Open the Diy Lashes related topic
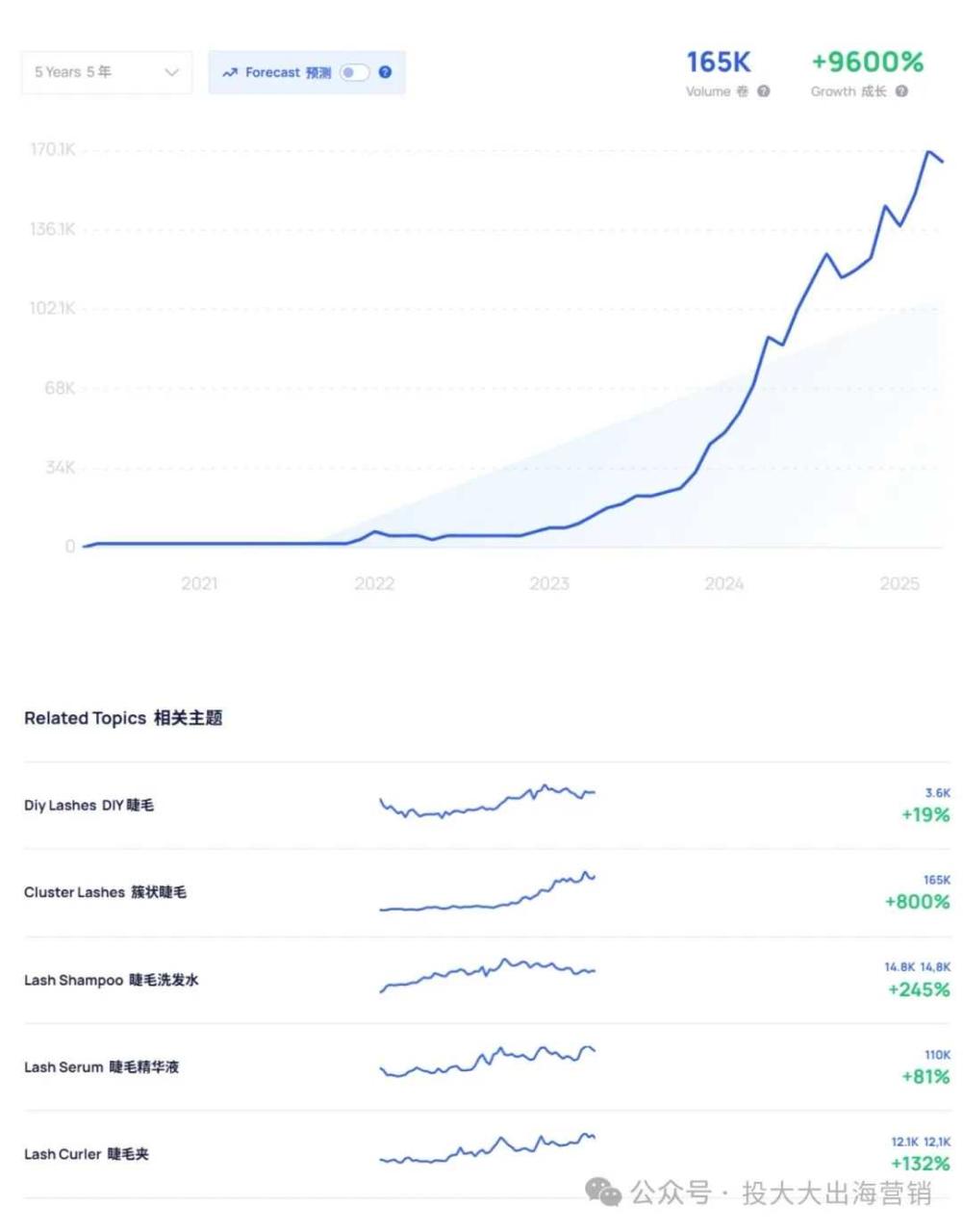The height and width of the screenshot is (1232, 963). pos(89,805)
